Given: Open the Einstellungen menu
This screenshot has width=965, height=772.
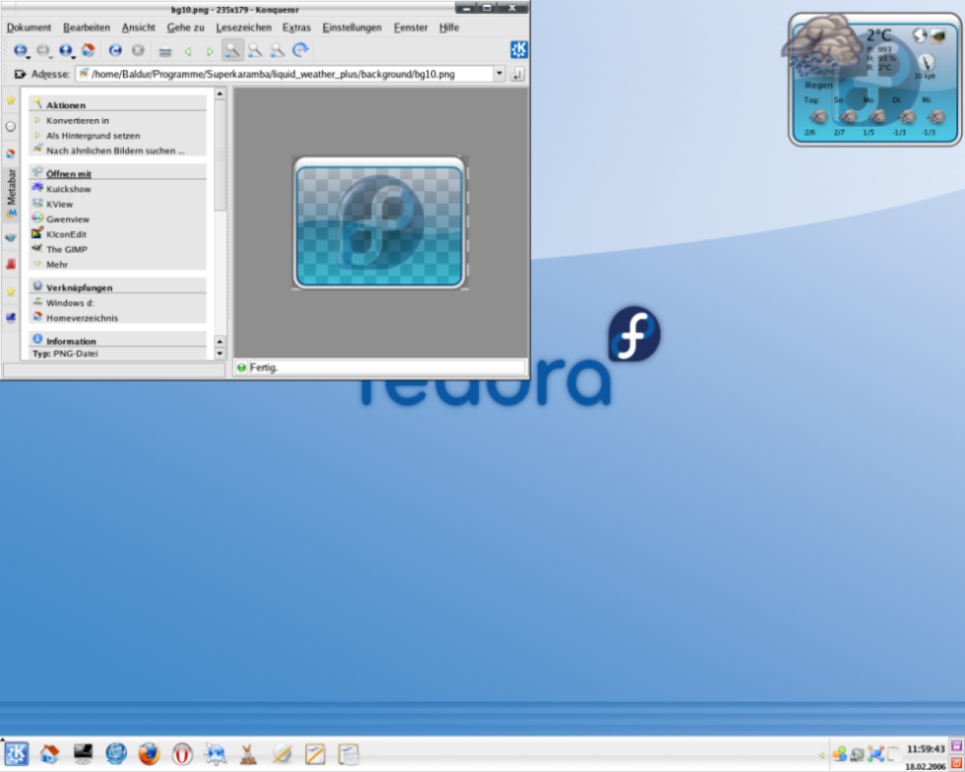Looking at the screenshot, I should click(352, 28).
